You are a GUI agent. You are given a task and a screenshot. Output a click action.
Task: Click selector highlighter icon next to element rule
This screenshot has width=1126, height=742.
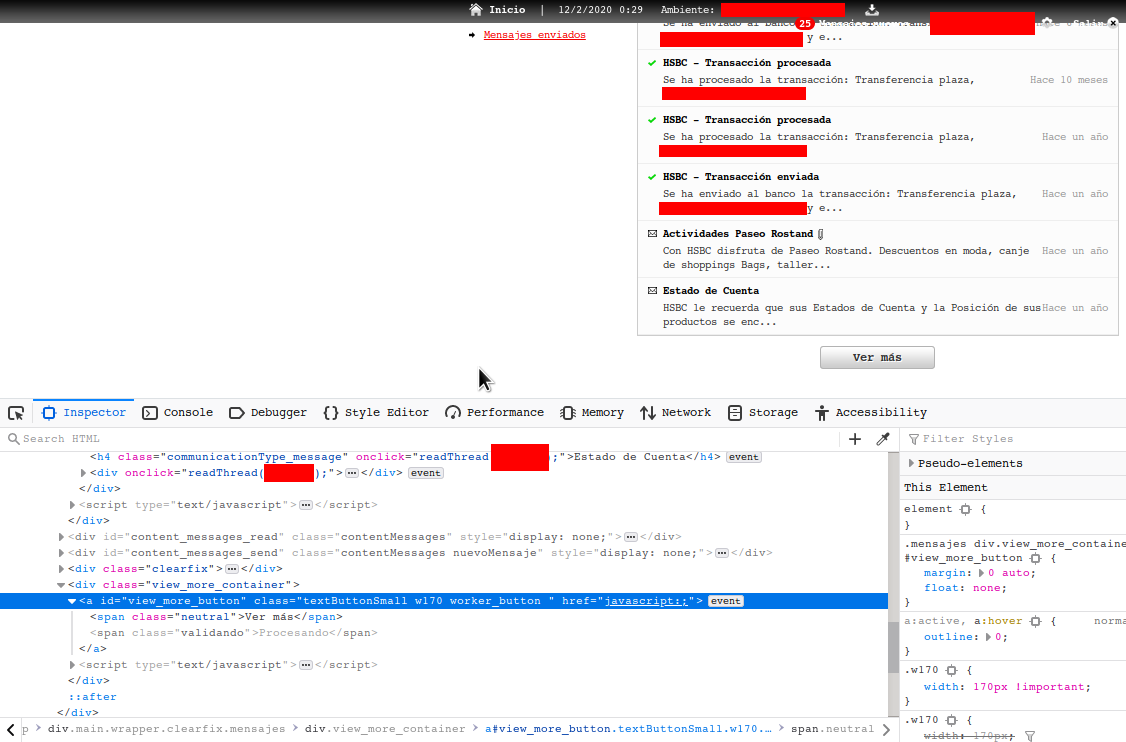[x=965, y=509]
